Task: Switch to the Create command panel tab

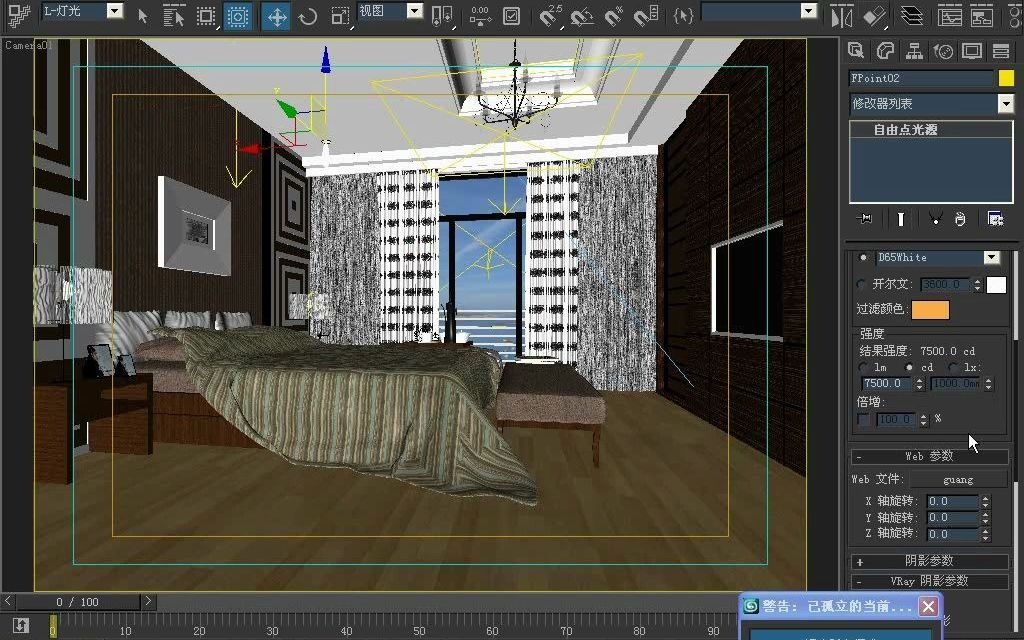Action: (857, 50)
